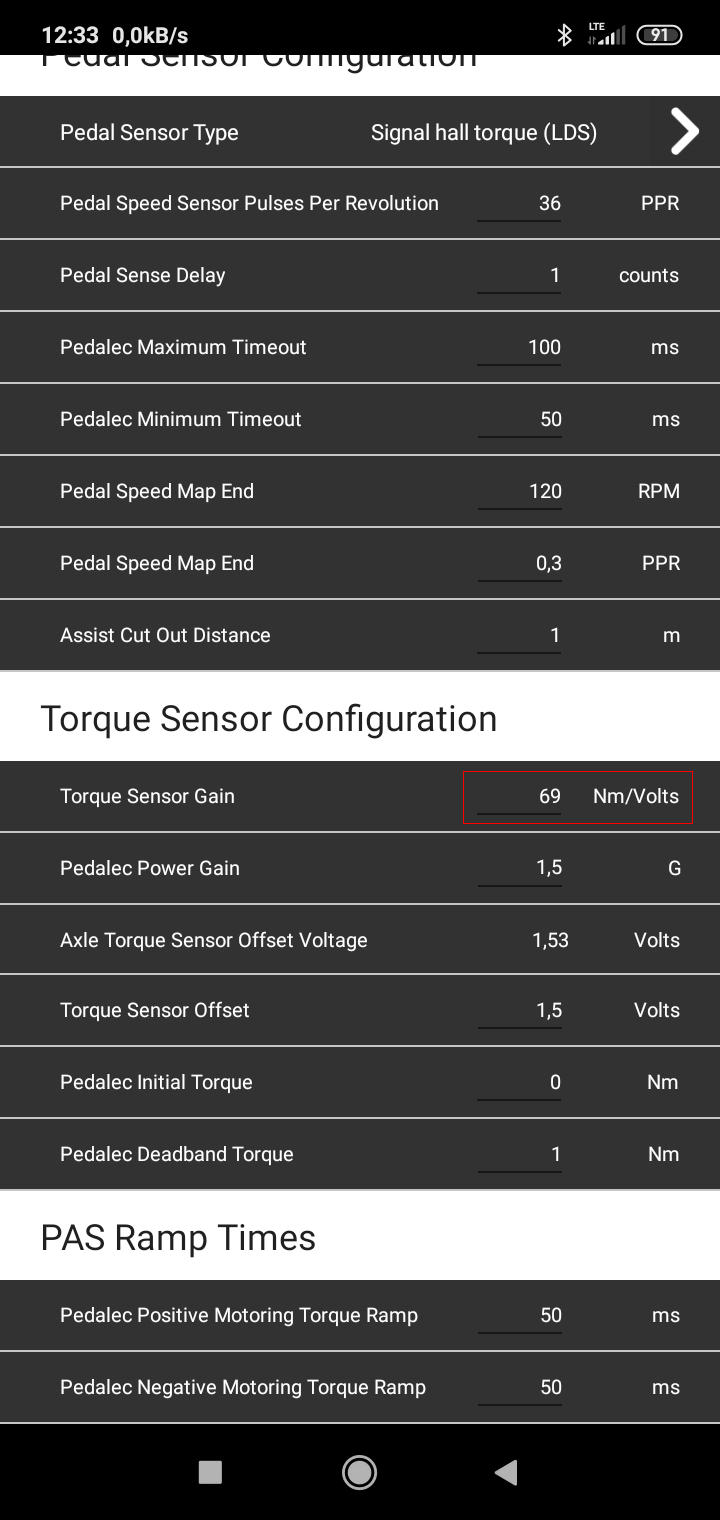Tap Axle Torque Sensor Offset Voltage reading
720x1520 pixels.
pos(550,940)
